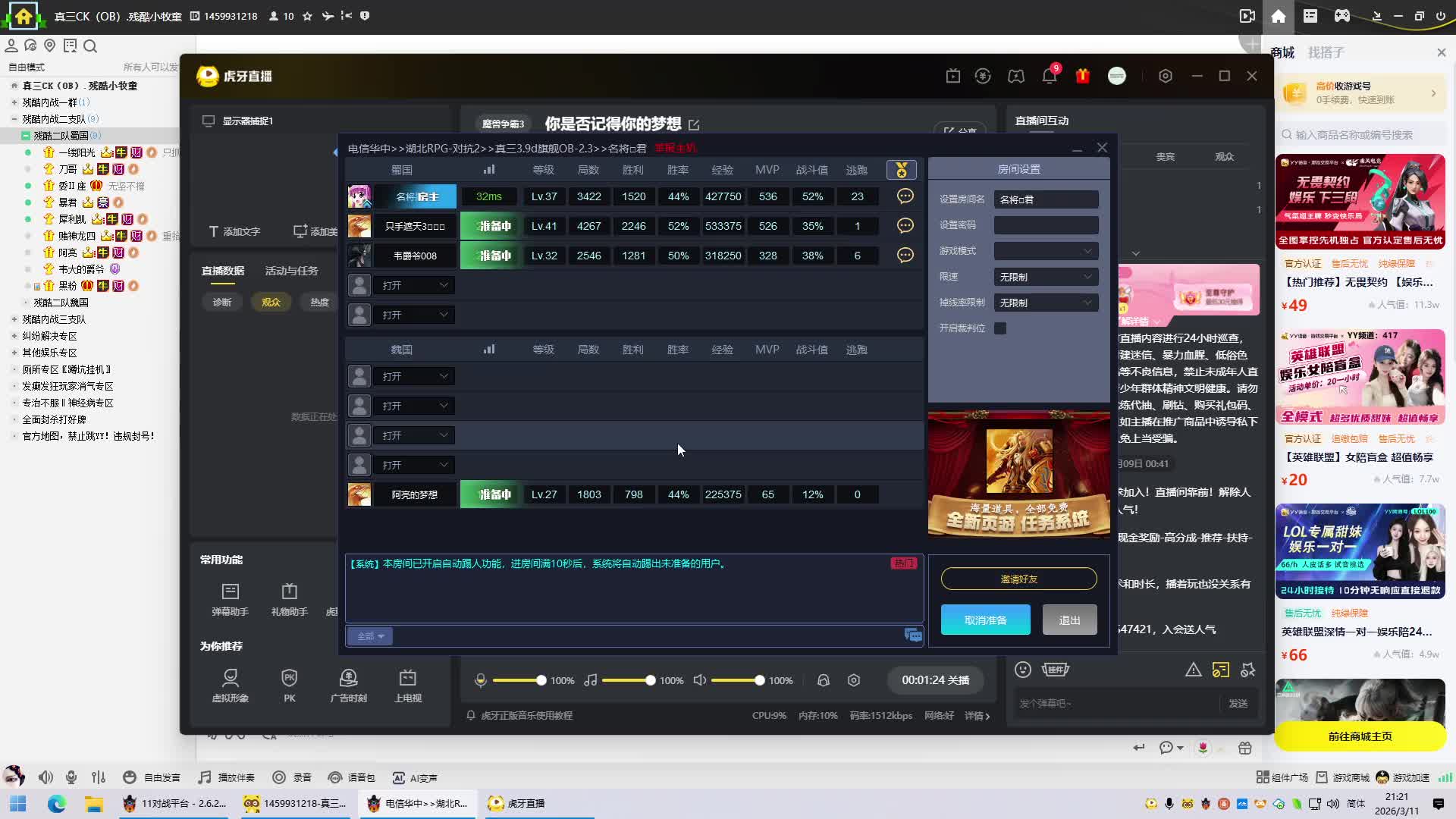Open the 游戏模式 dropdown

click(1045, 251)
